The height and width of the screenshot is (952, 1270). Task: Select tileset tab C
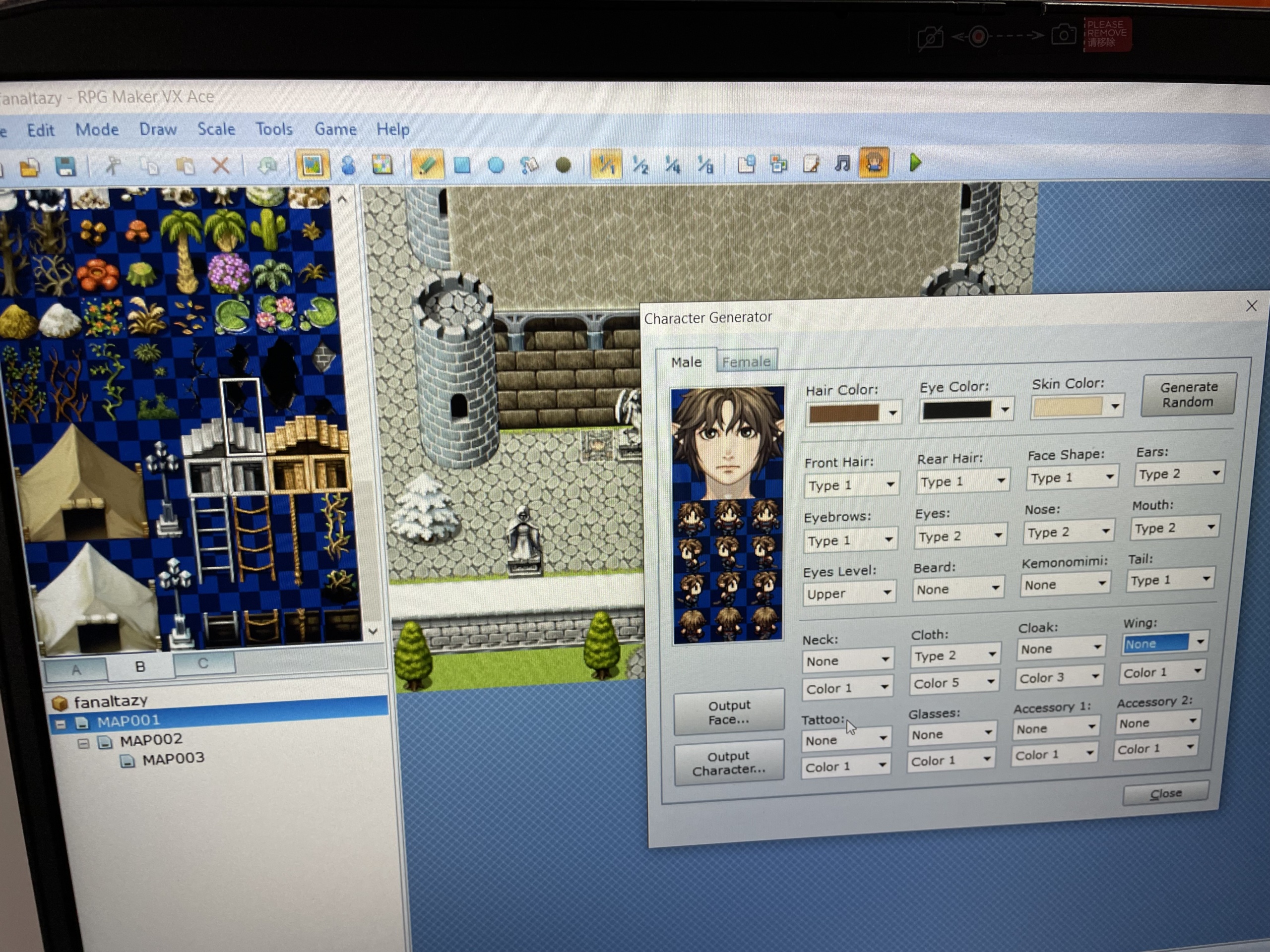click(203, 664)
